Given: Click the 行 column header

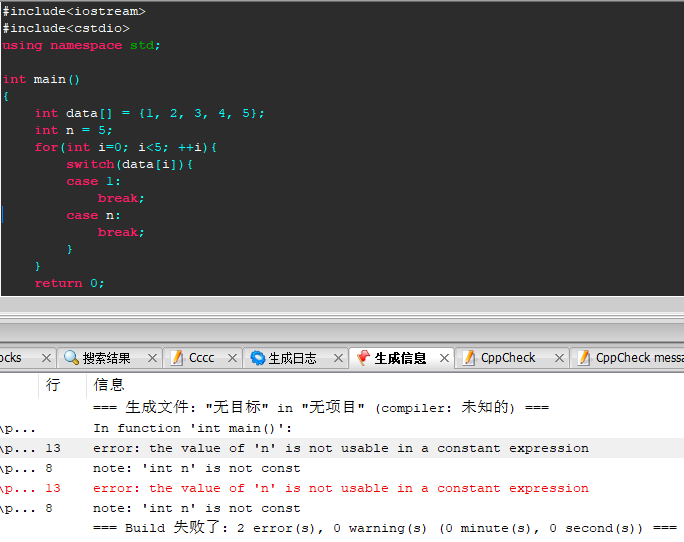Looking at the screenshot, I should pyautogui.click(x=53, y=384).
